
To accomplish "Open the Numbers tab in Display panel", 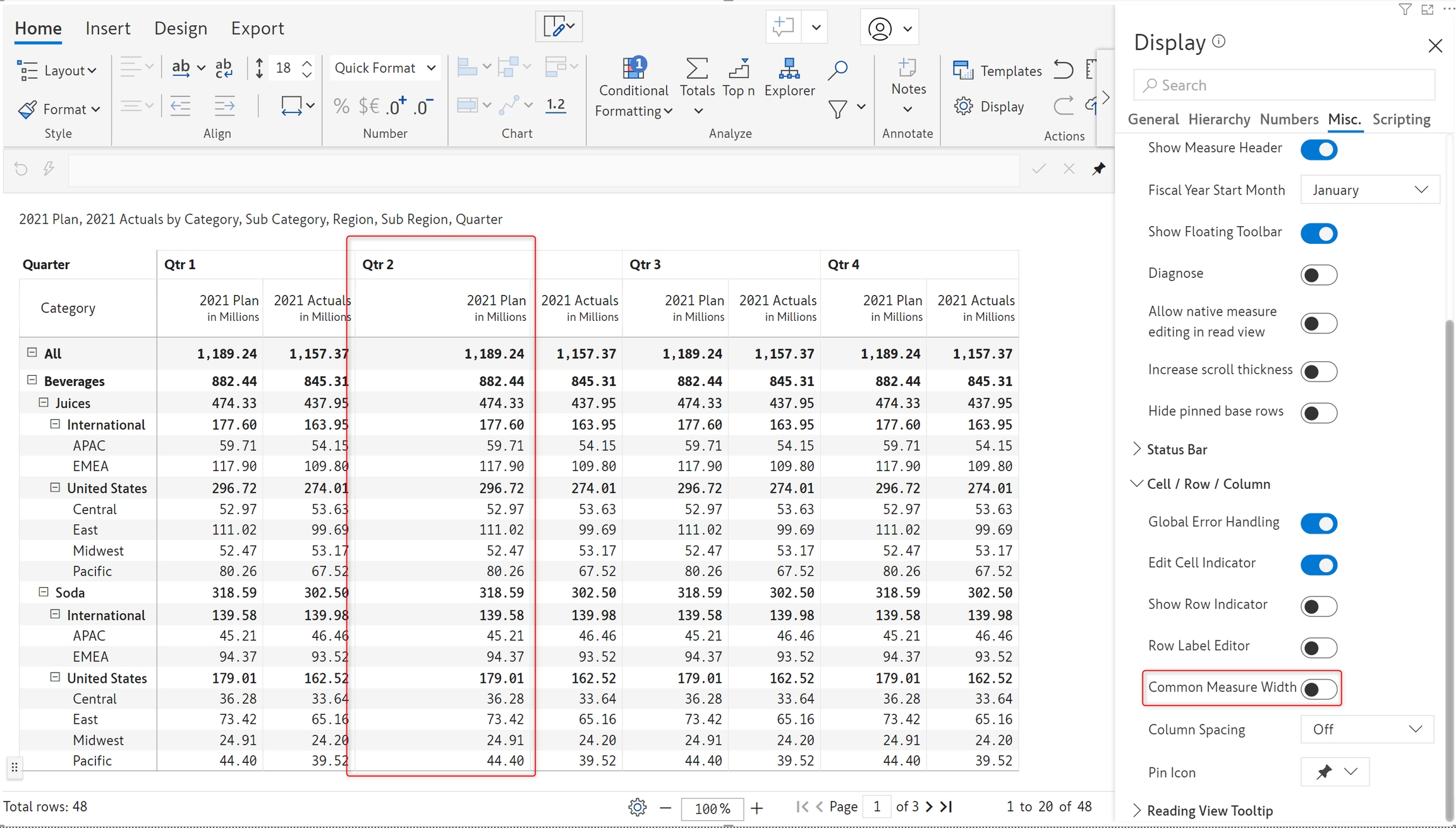I will click(x=1289, y=119).
